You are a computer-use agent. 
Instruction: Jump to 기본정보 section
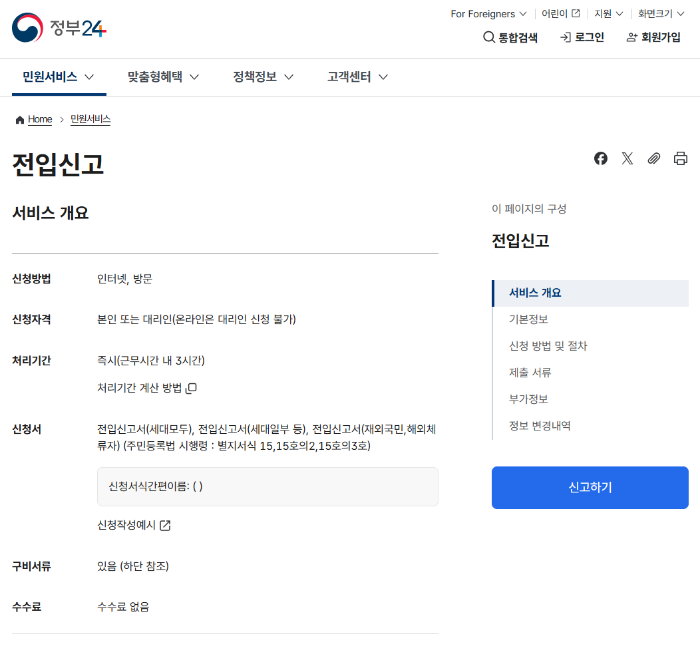529,320
